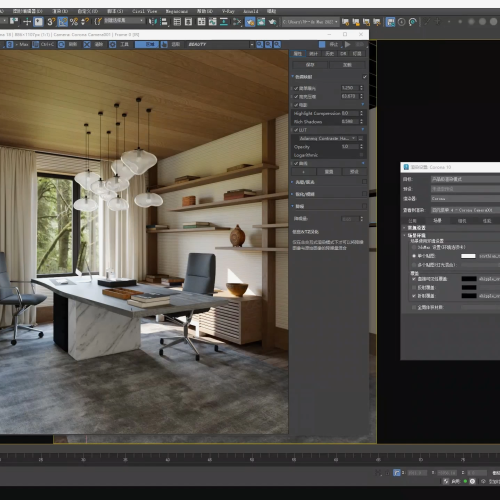Viewport: 500px width, 500px height.
Task: Click the white single-map color swatch
Action: point(468,256)
